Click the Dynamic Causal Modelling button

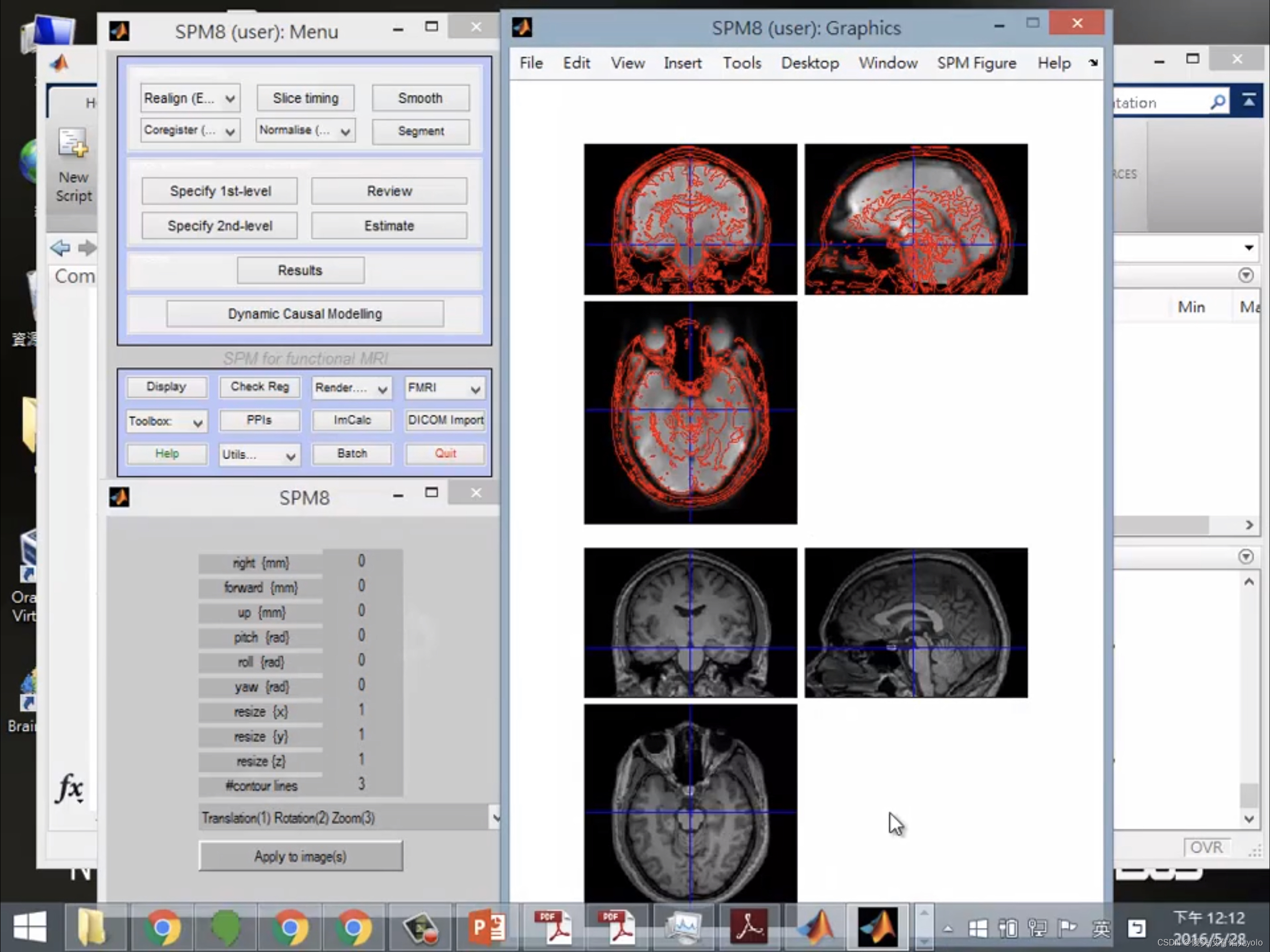click(304, 313)
